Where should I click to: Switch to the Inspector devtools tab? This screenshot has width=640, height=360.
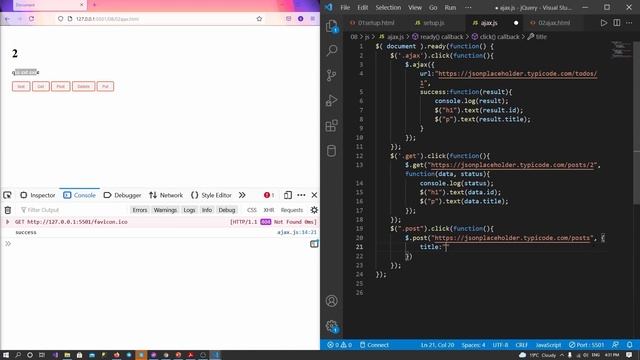point(38,195)
